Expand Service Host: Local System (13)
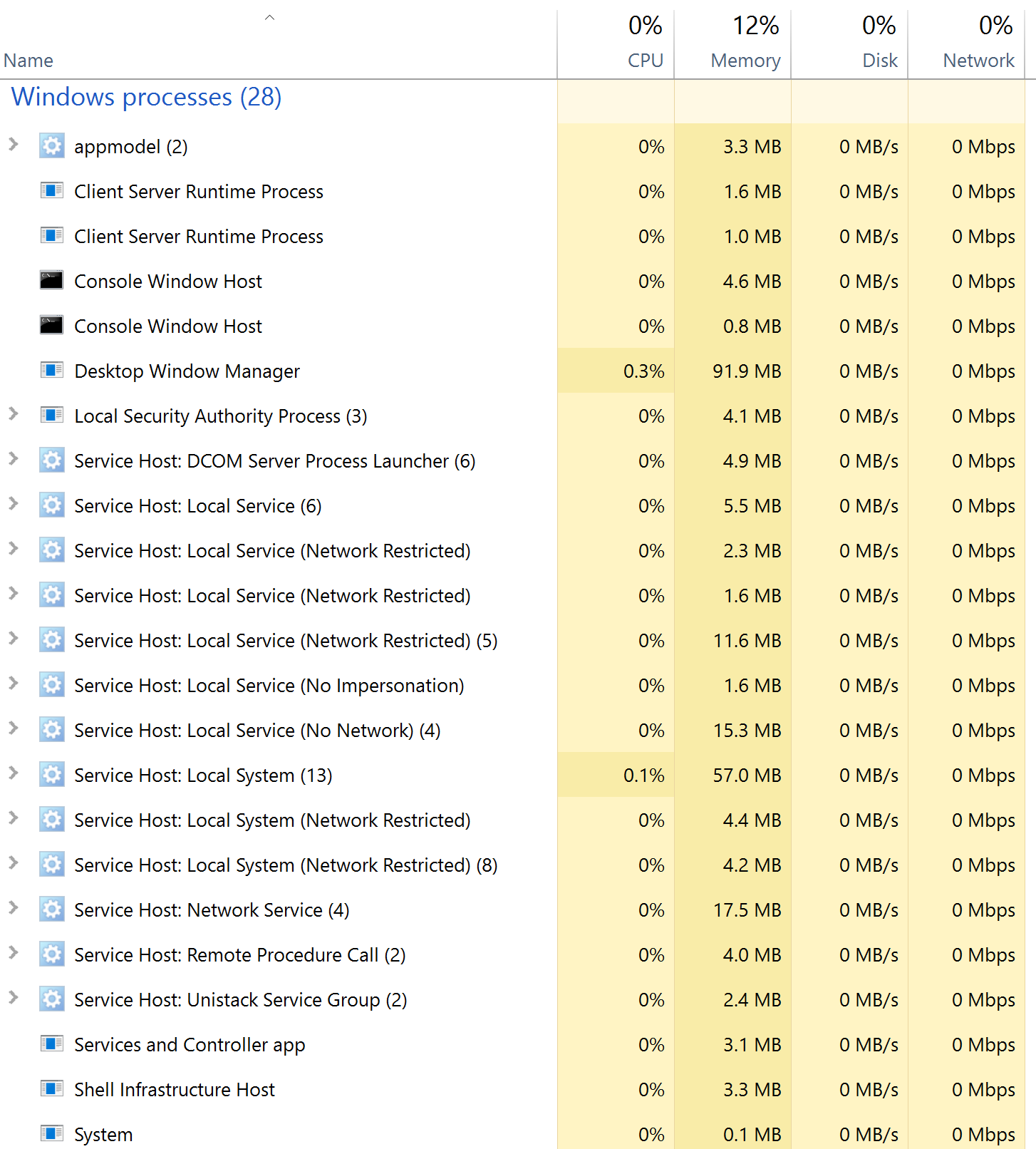Image resolution: width=1036 pixels, height=1149 pixels. [x=14, y=773]
